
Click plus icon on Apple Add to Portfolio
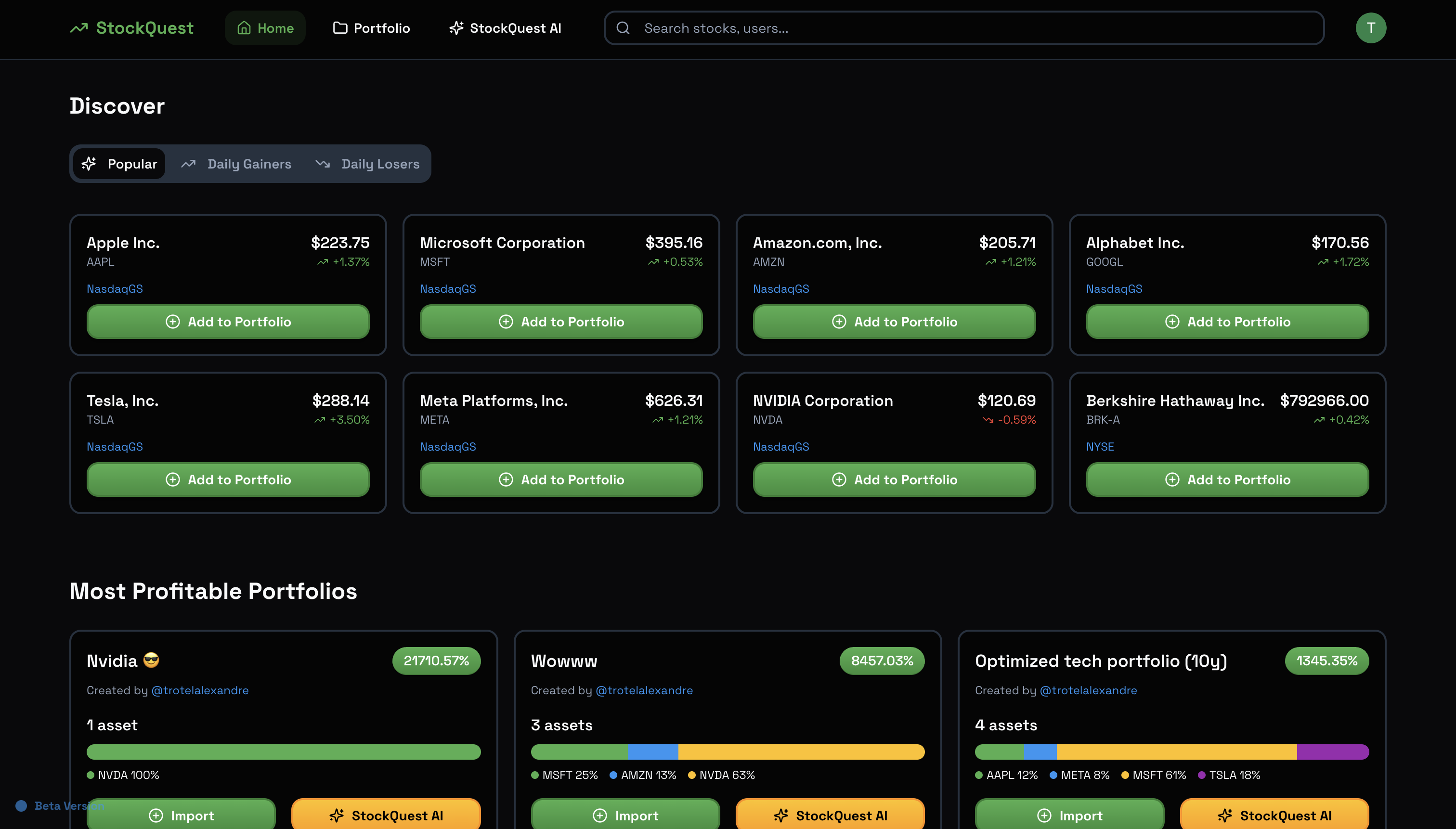coord(172,322)
